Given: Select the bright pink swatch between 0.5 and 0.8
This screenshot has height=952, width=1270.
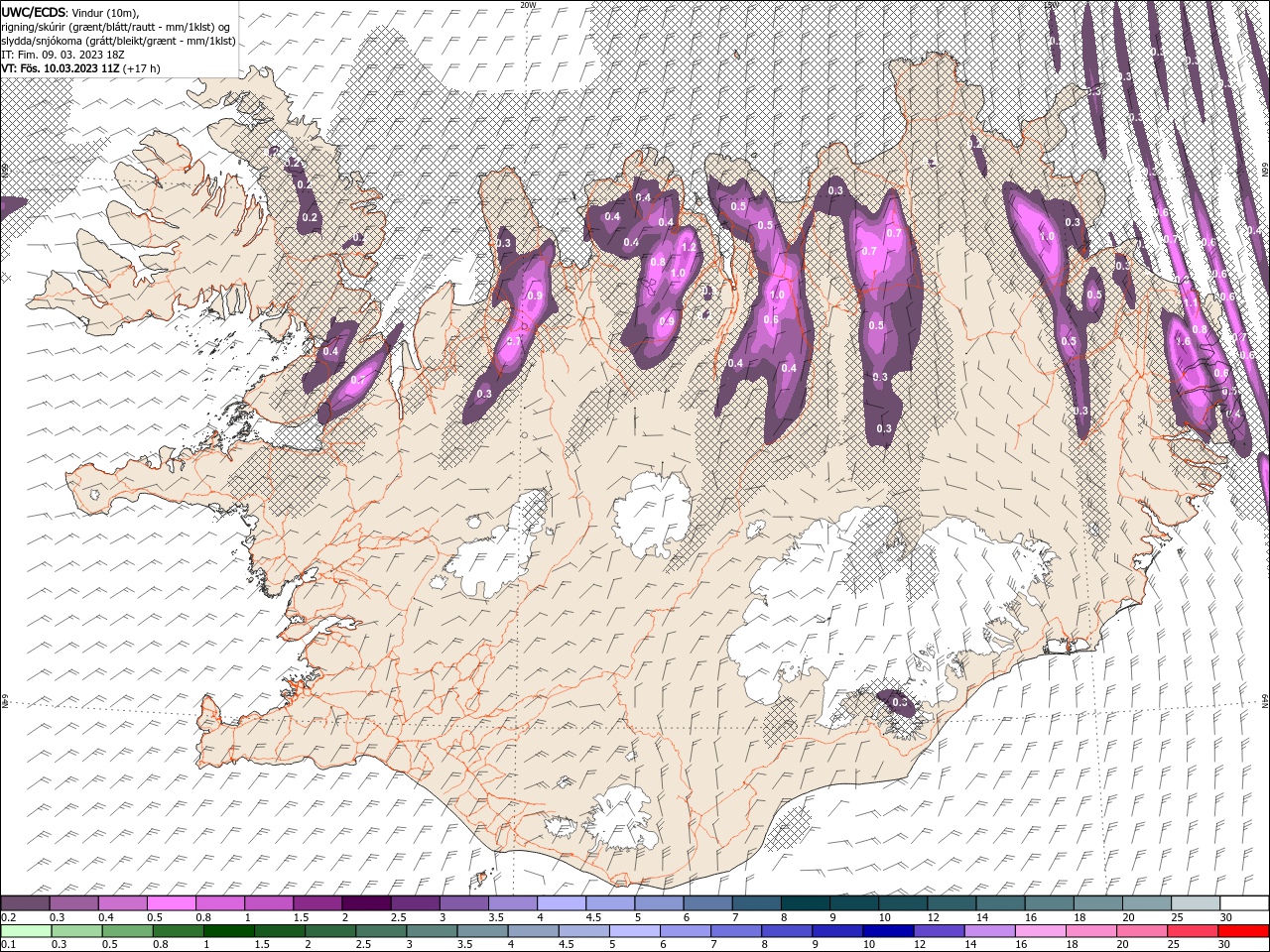Looking at the screenshot, I should tap(172, 903).
